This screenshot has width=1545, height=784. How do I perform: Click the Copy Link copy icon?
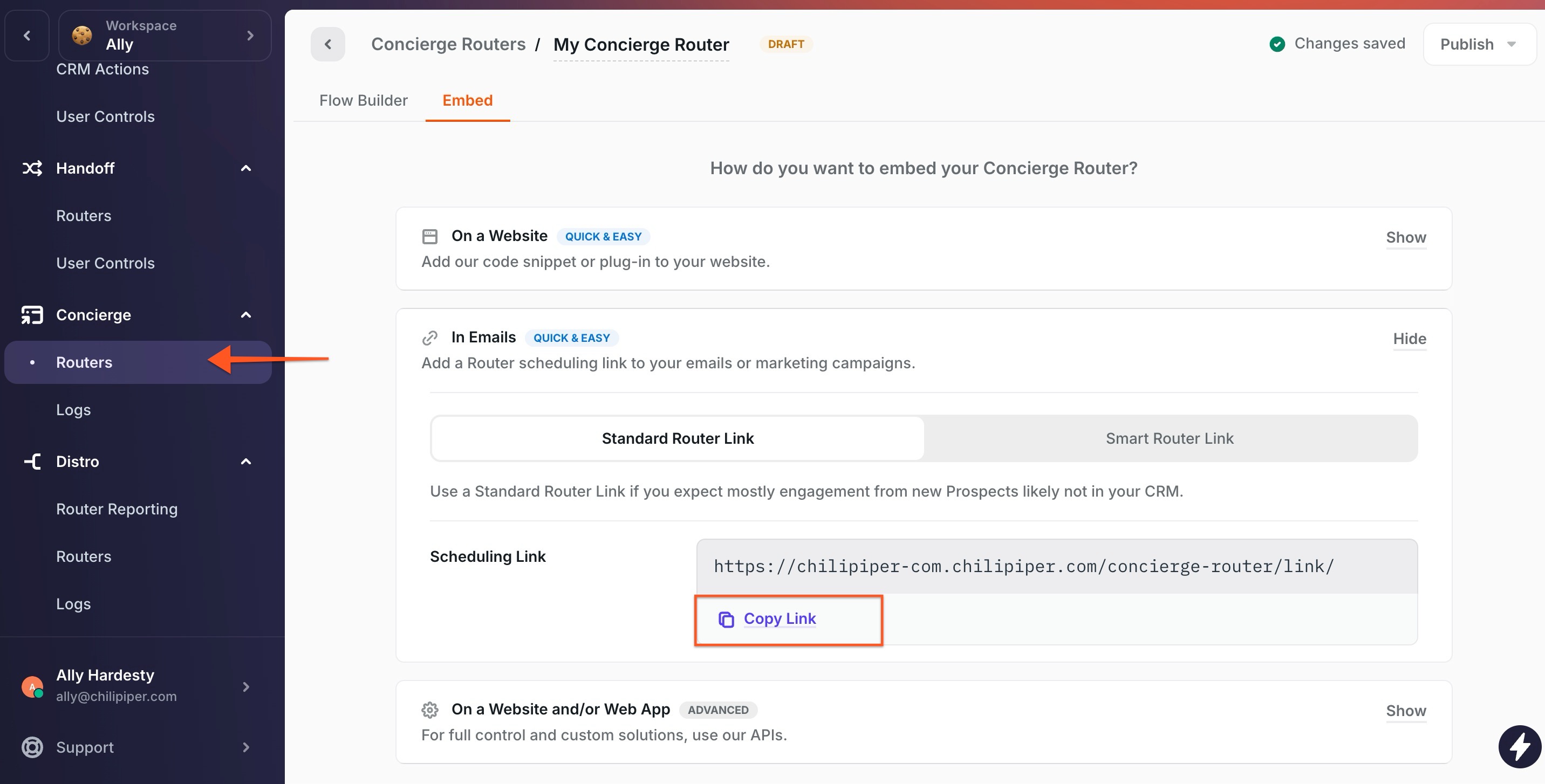point(726,619)
